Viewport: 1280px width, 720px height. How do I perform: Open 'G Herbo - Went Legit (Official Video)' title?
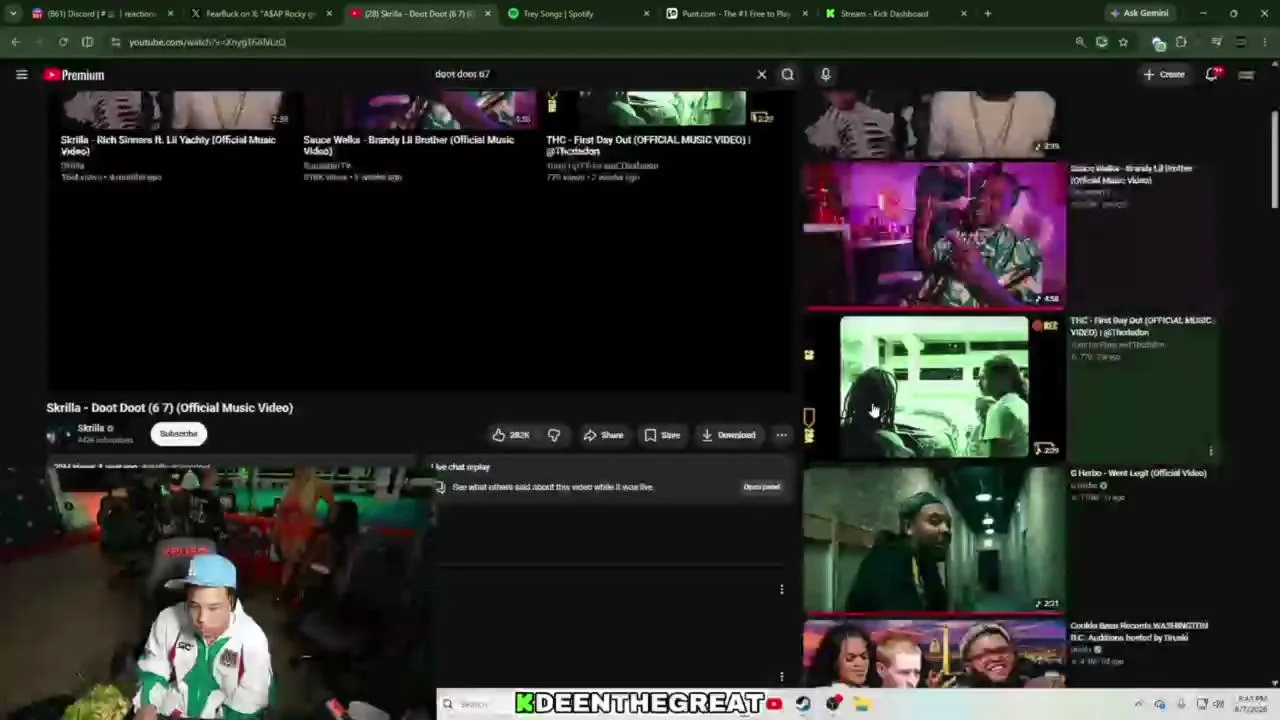click(1138, 473)
